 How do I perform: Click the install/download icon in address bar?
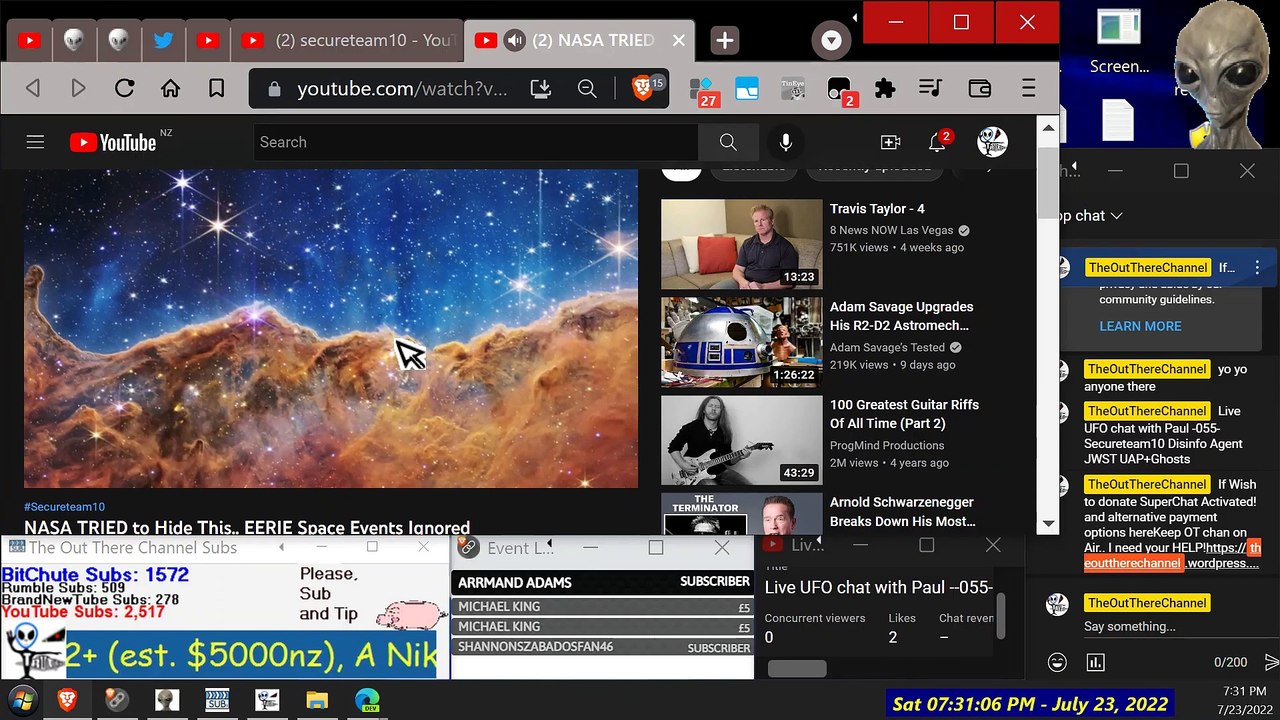point(541,88)
